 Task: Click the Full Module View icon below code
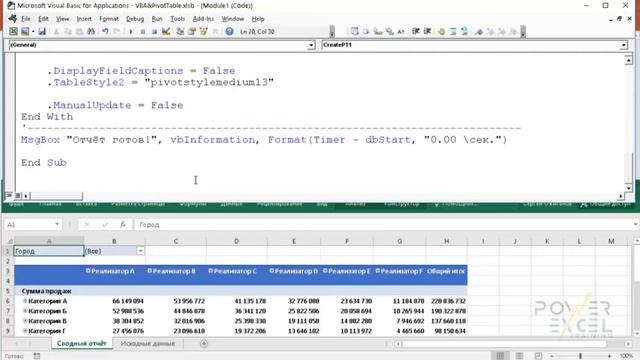[x=18, y=196]
